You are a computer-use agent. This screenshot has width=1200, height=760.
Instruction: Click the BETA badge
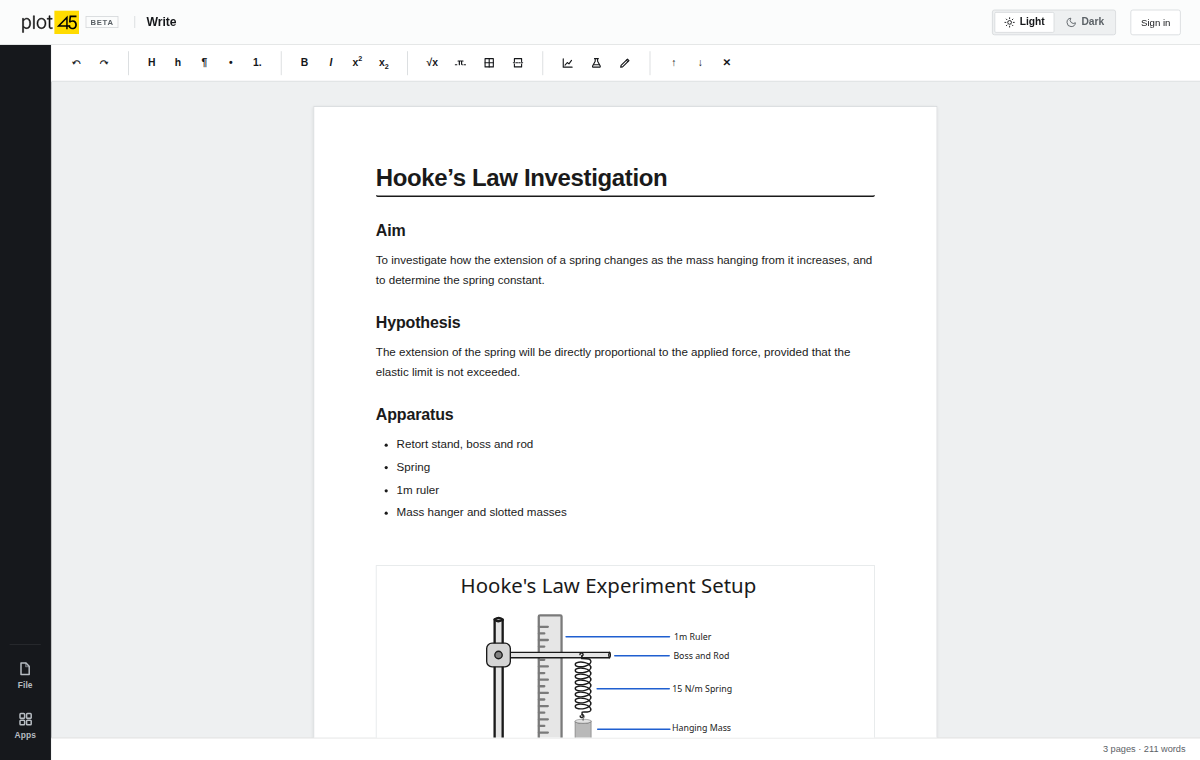point(102,22)
